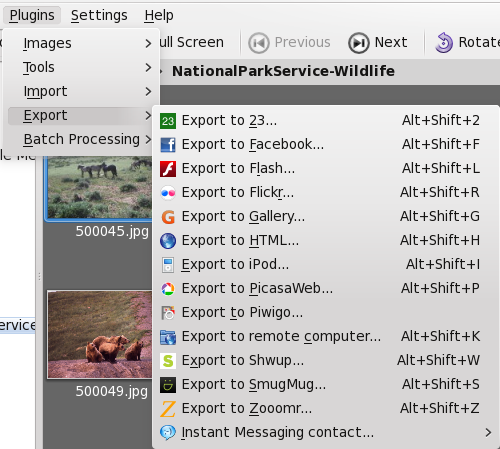Screen dimensions: 500x449
Task: Open the Help menu
Action: pyautogui.click(x=159, y=15)
